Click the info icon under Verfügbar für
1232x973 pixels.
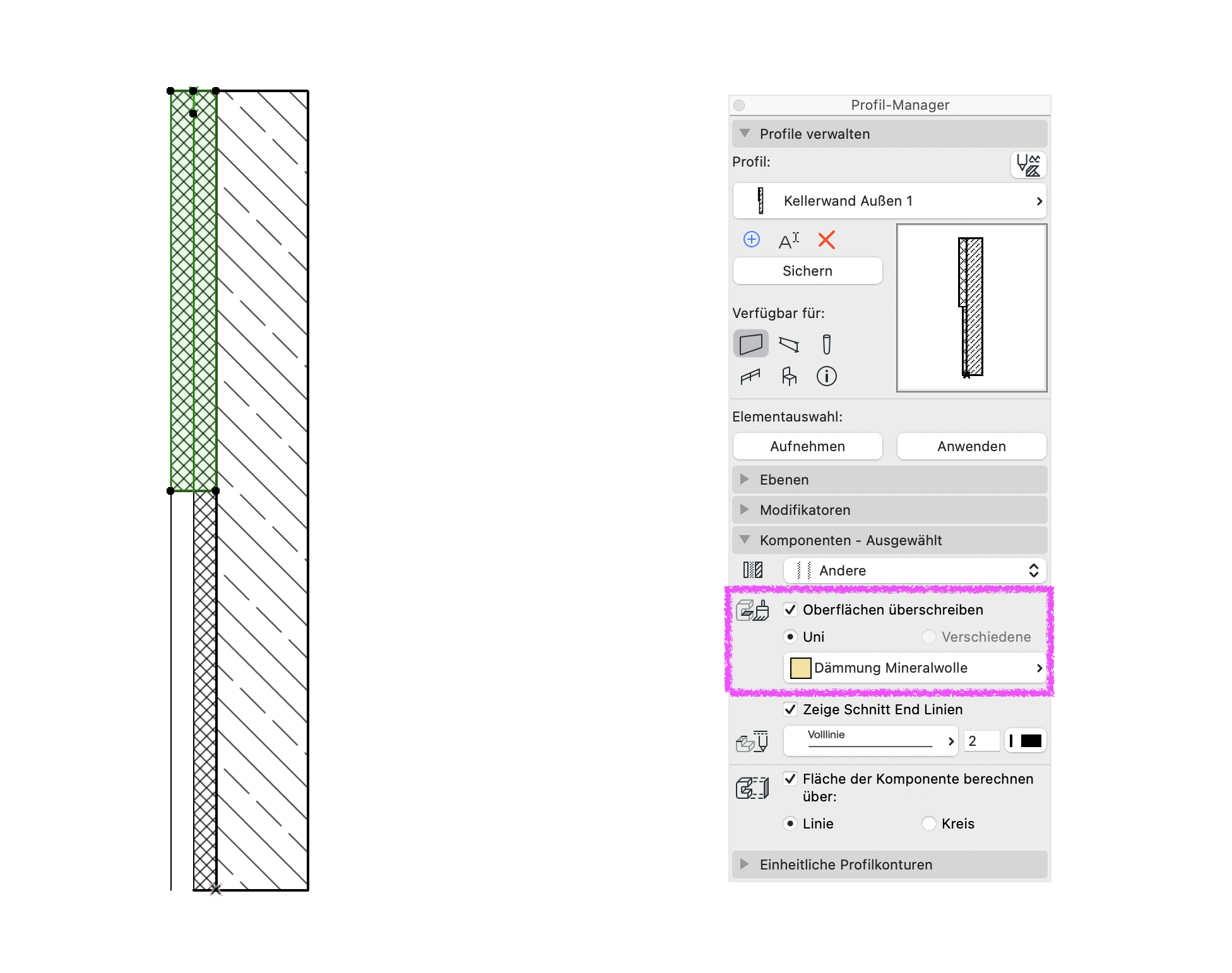pos(827,377)
